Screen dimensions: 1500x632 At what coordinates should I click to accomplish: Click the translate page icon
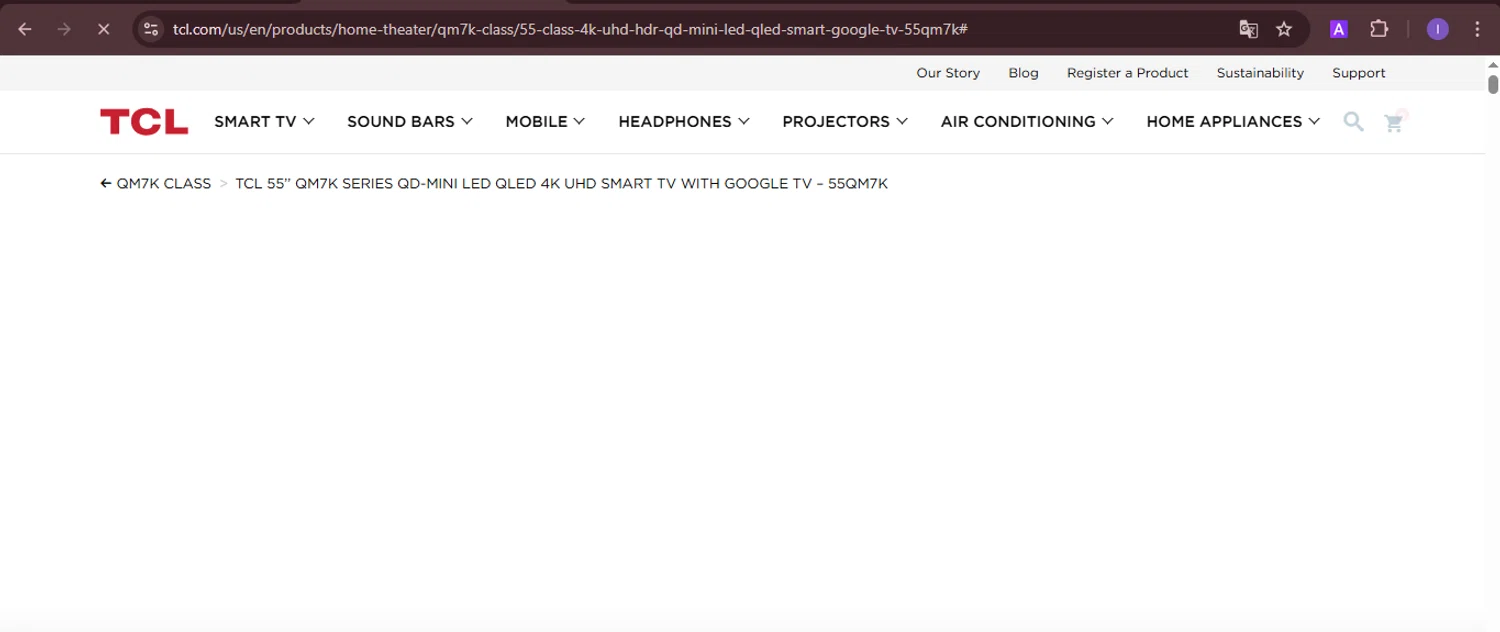click(1248, 29)
